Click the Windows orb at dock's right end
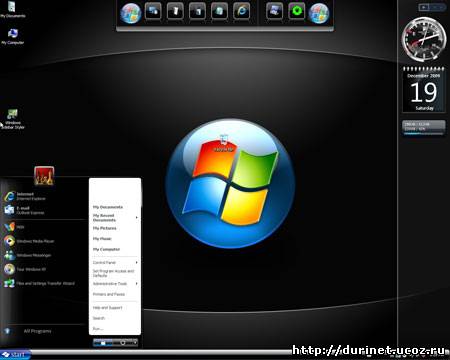450x360 pixels. pyautogui.click(x=319, y=13)
